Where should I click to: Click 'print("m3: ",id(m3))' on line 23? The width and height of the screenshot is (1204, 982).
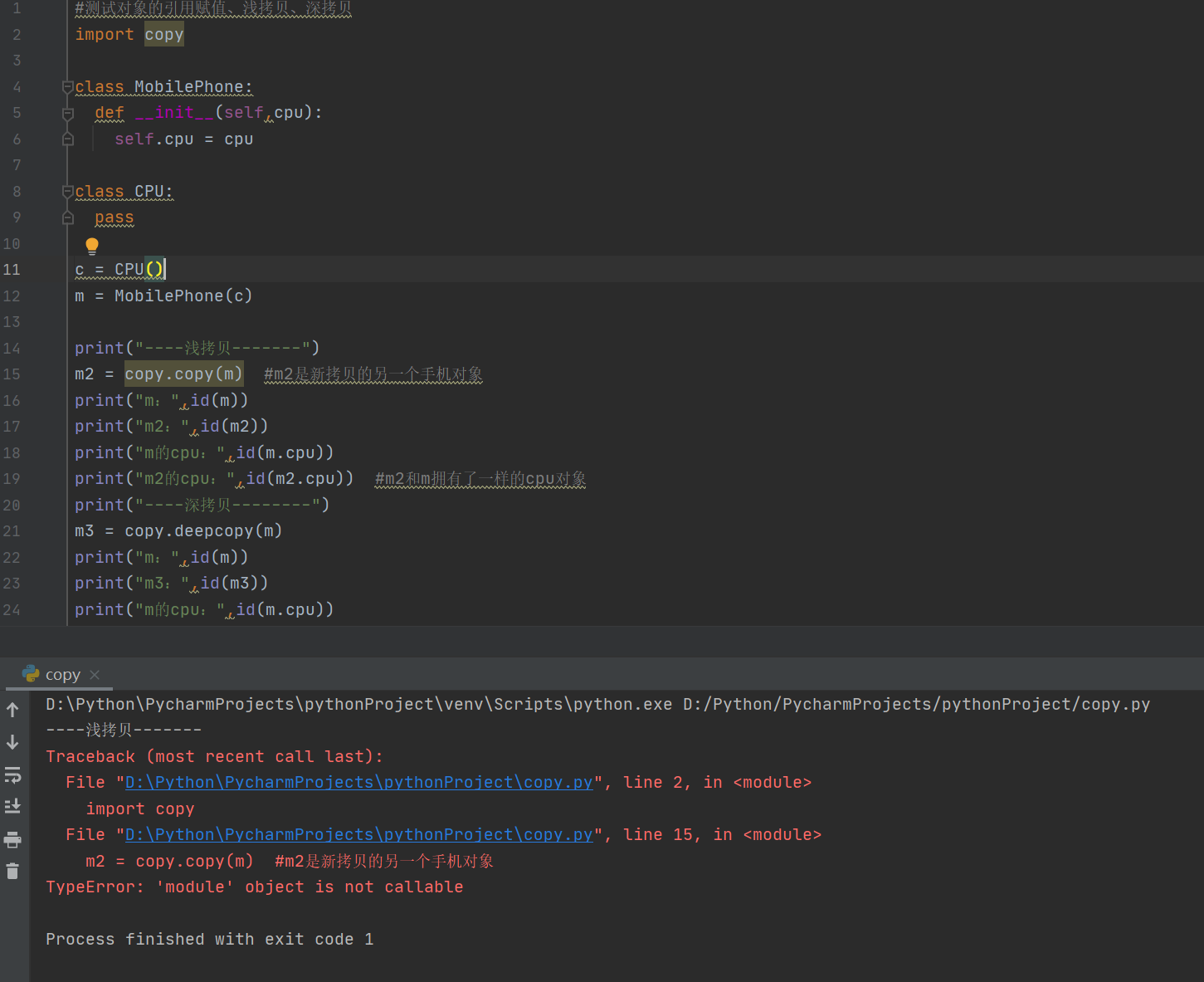click(172, 584)
